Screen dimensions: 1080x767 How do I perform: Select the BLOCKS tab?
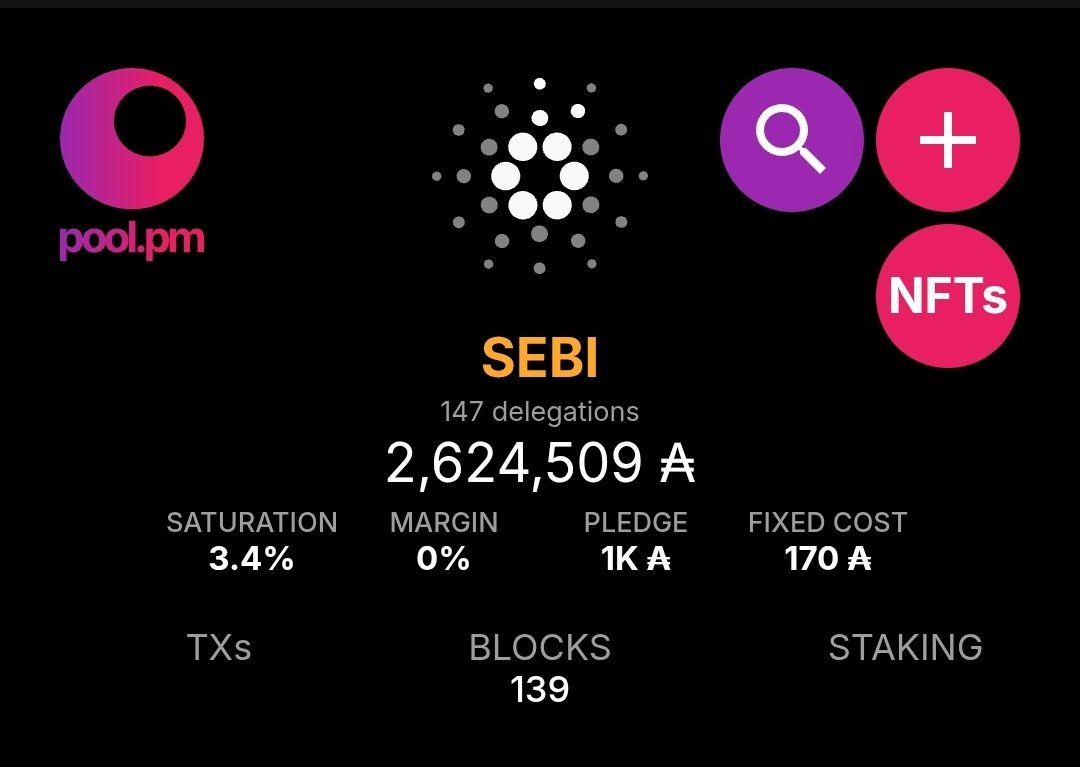click(x=540, y=648)
